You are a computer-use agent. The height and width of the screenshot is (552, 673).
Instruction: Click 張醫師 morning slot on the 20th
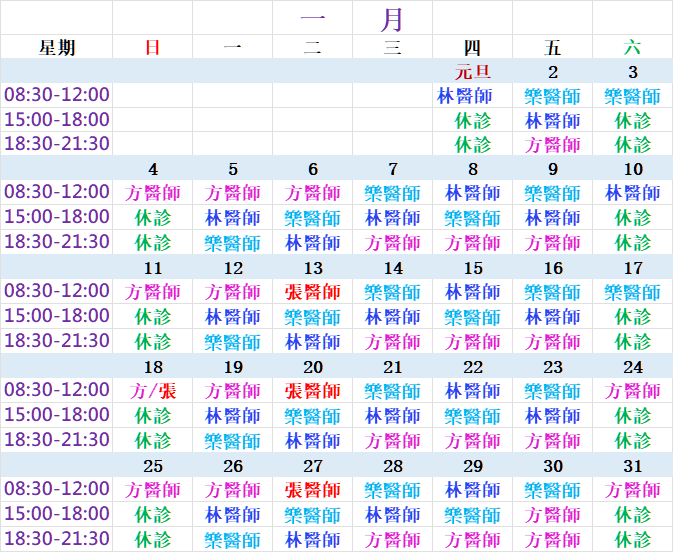[x=313, y=391]
